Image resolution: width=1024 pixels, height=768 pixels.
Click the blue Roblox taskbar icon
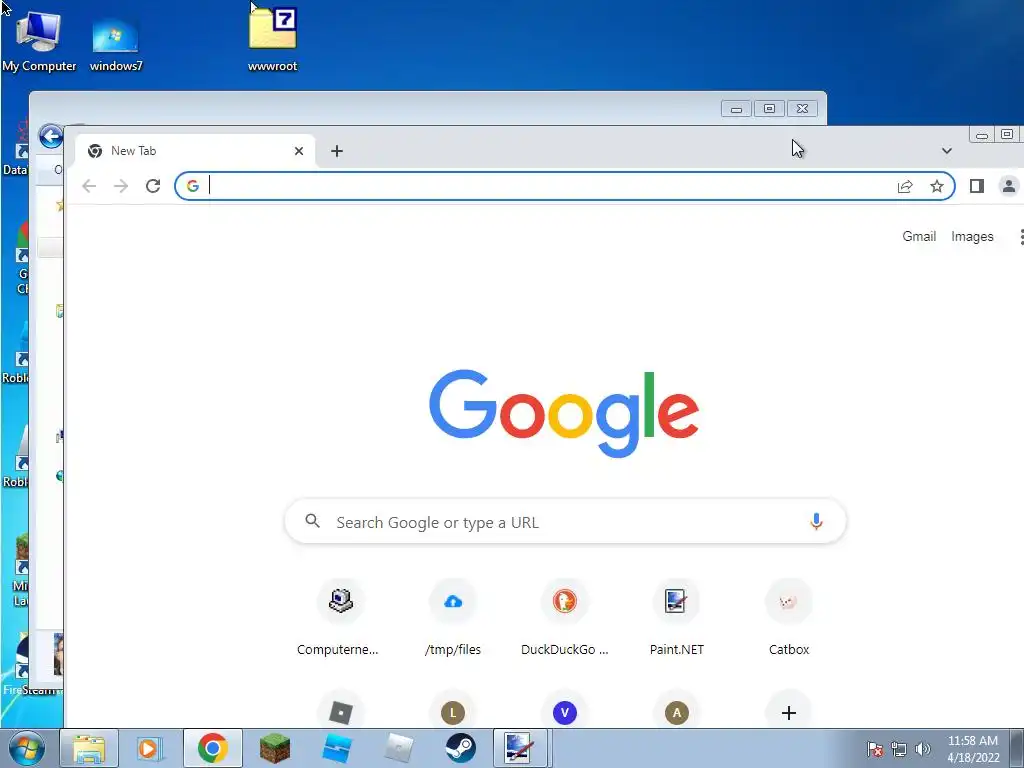point(337,748)
